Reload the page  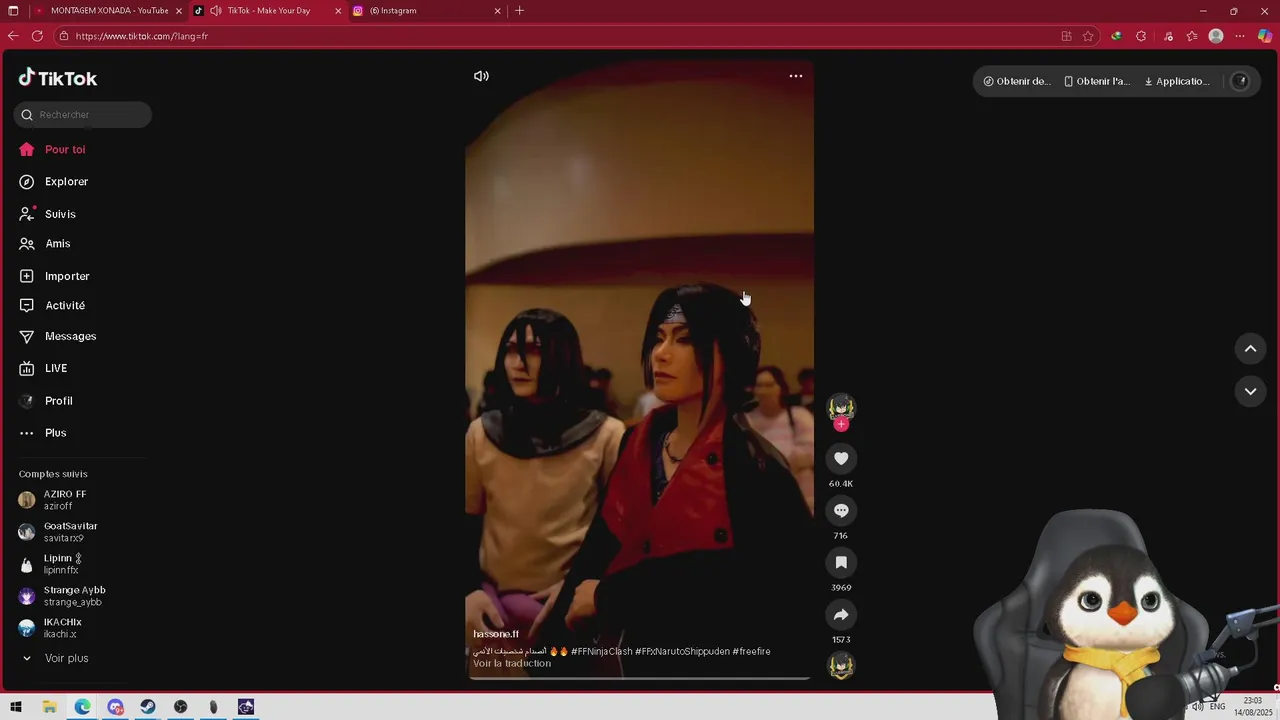click(37, 36)
